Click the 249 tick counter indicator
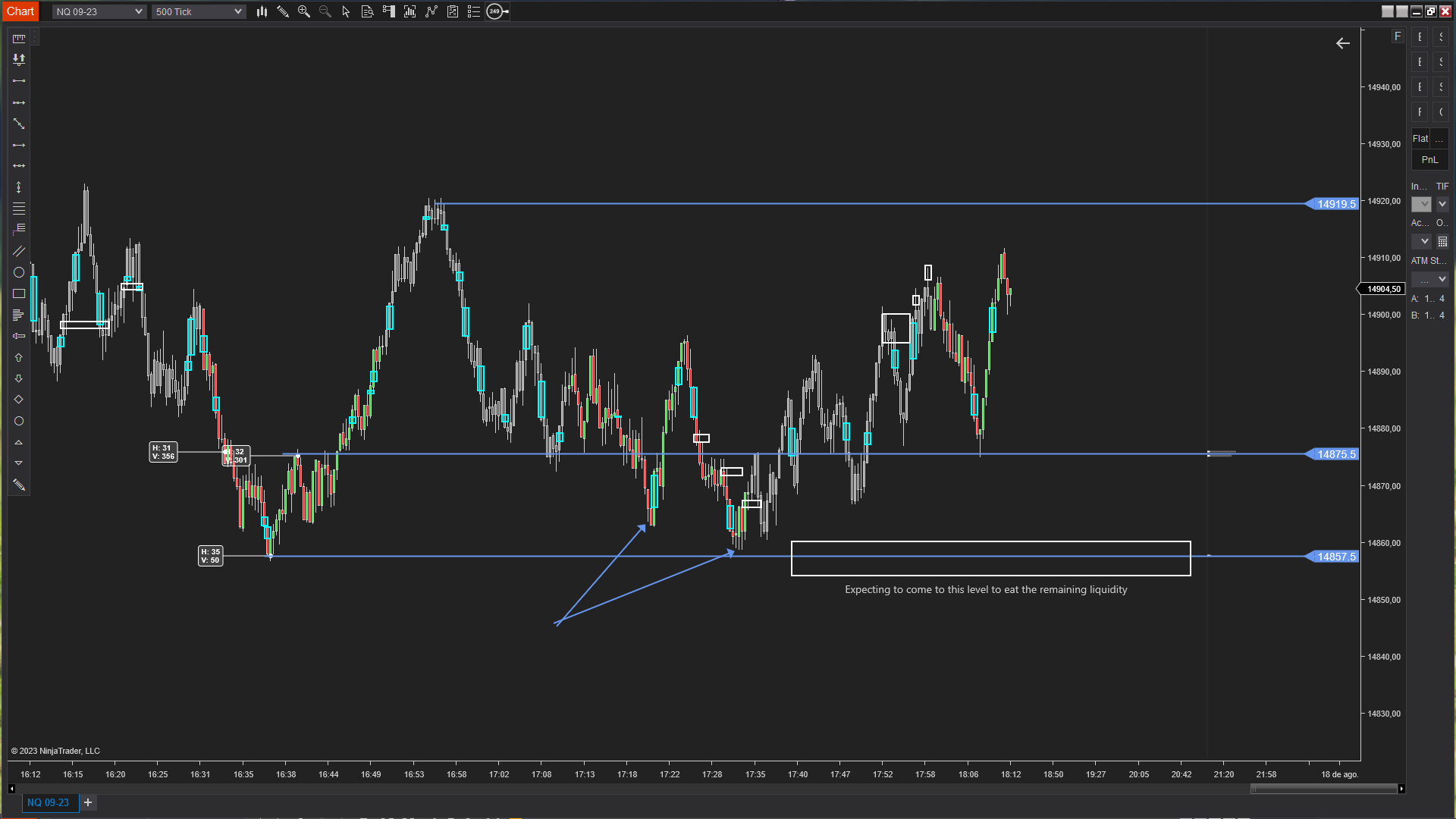1456x819 pixels. [x=497, y=11]
